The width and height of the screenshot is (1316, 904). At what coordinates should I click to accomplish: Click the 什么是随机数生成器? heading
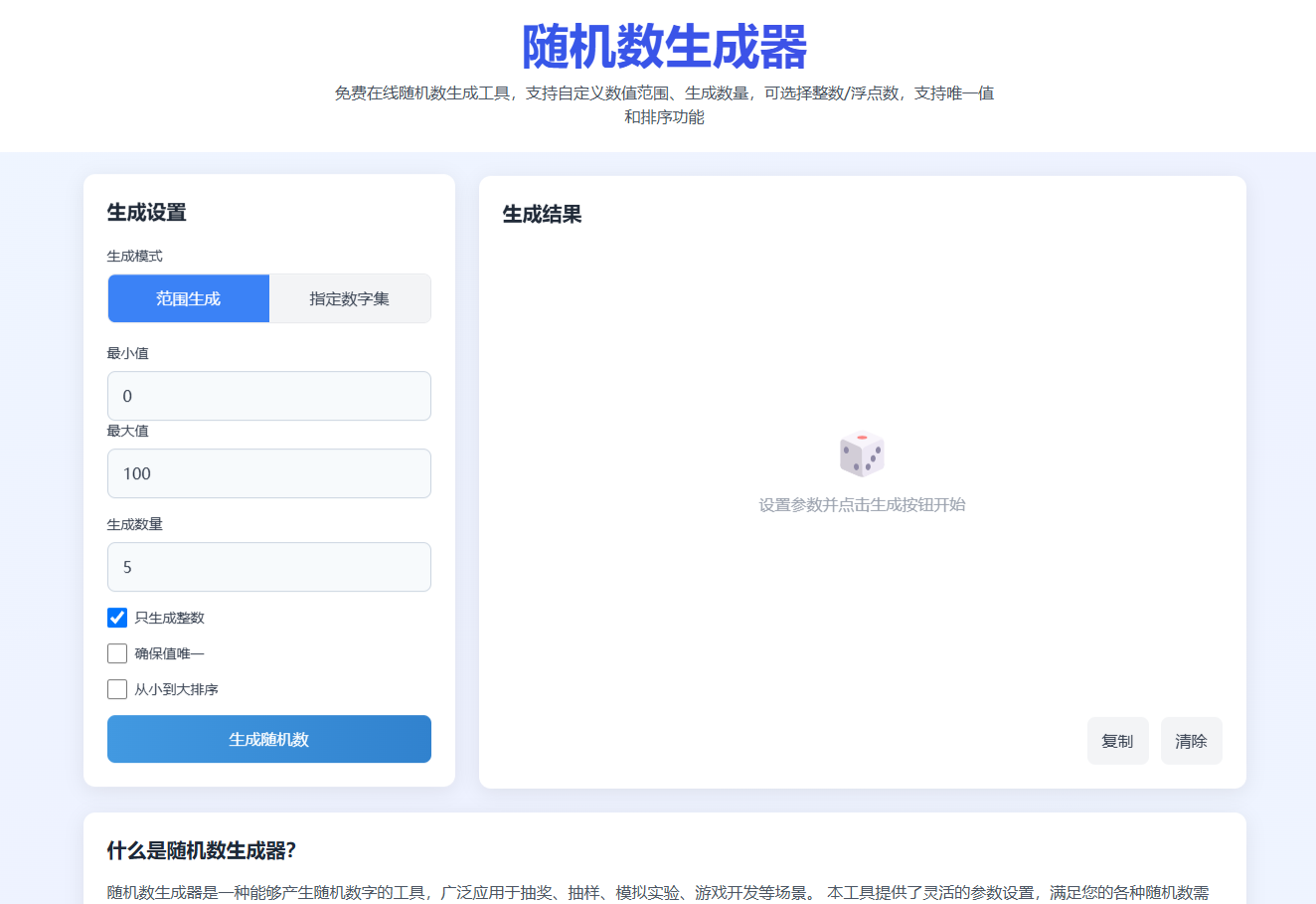tap(202, 851)
